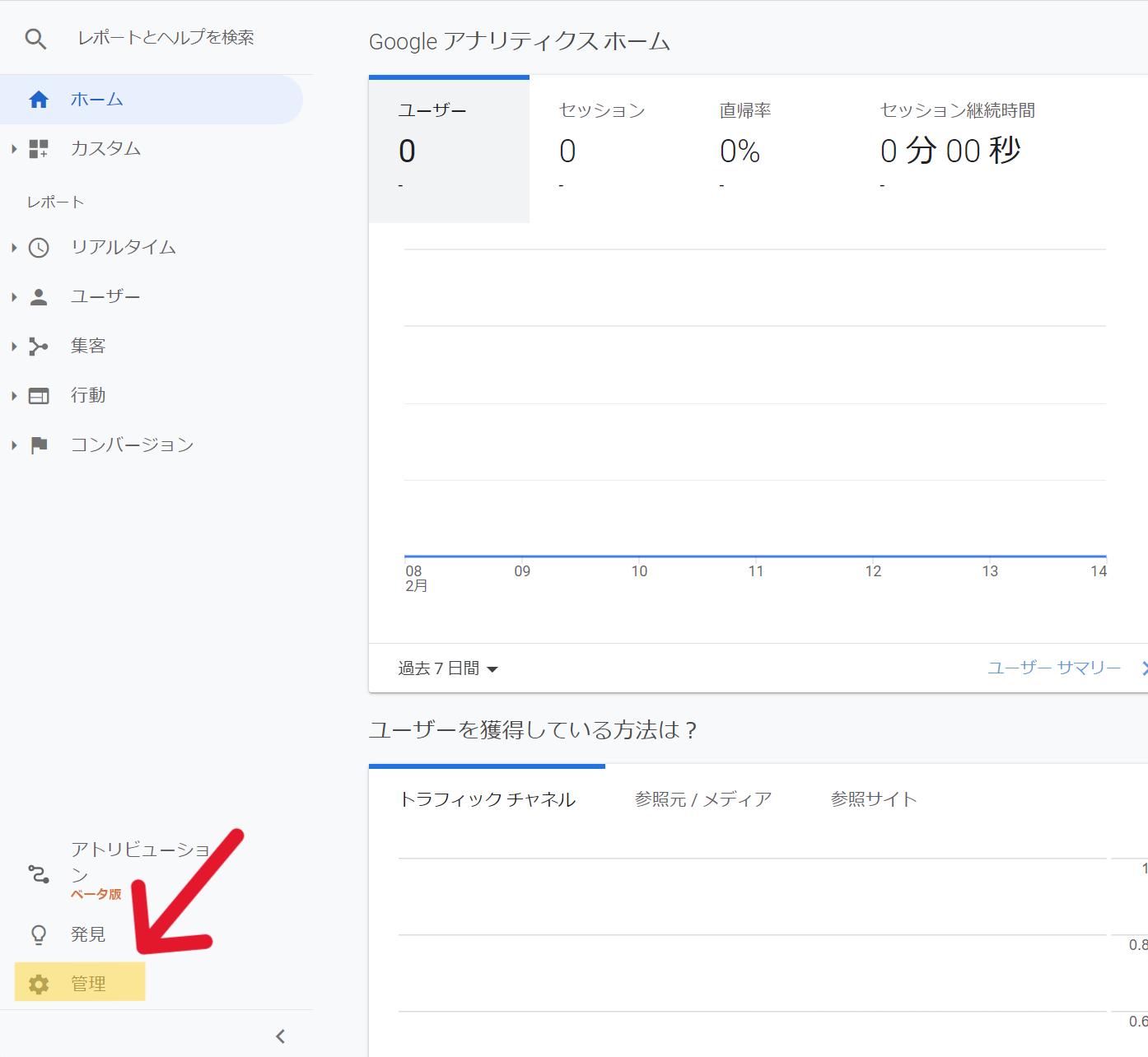Open コンバージョン reports label
1148x1057 pixels.
click(x=133, y=445)
